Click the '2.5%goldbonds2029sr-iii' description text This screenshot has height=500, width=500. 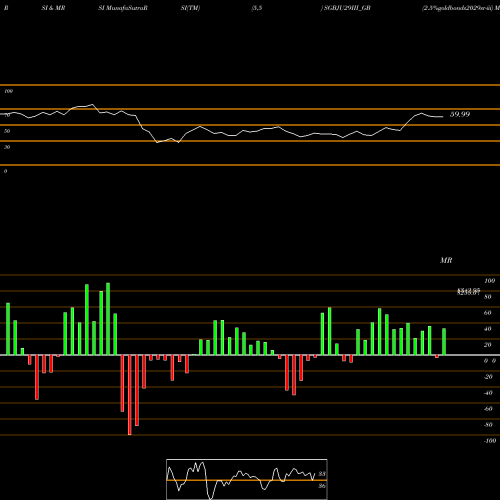click(458, 8)
